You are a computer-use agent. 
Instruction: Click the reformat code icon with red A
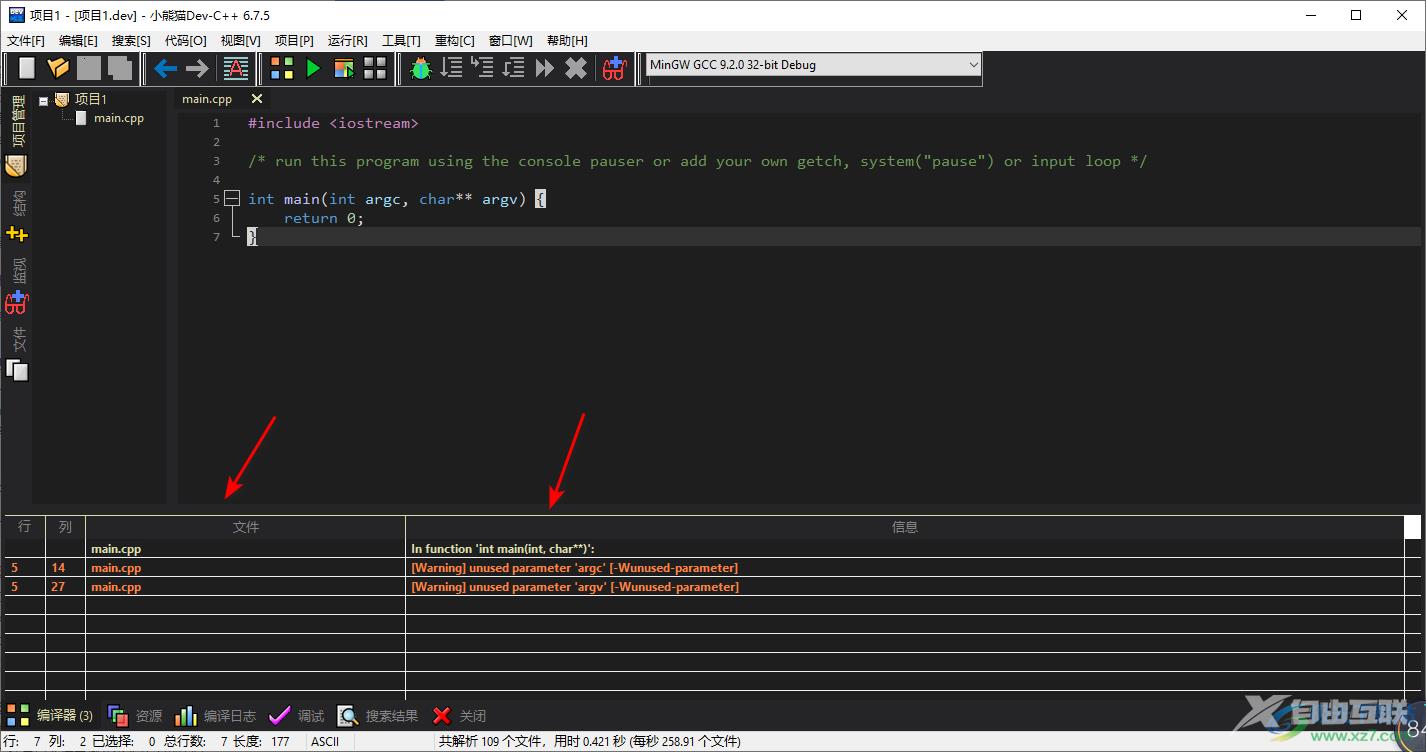coord(236,68)
